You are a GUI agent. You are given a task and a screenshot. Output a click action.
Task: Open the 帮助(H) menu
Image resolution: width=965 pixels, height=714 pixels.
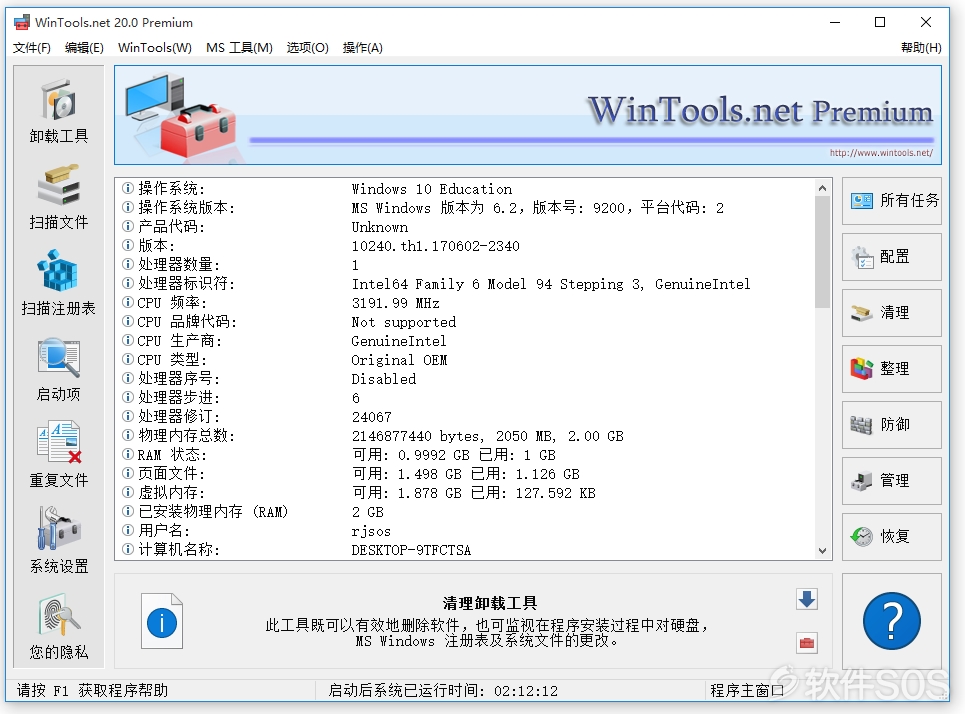click(921, 47)
